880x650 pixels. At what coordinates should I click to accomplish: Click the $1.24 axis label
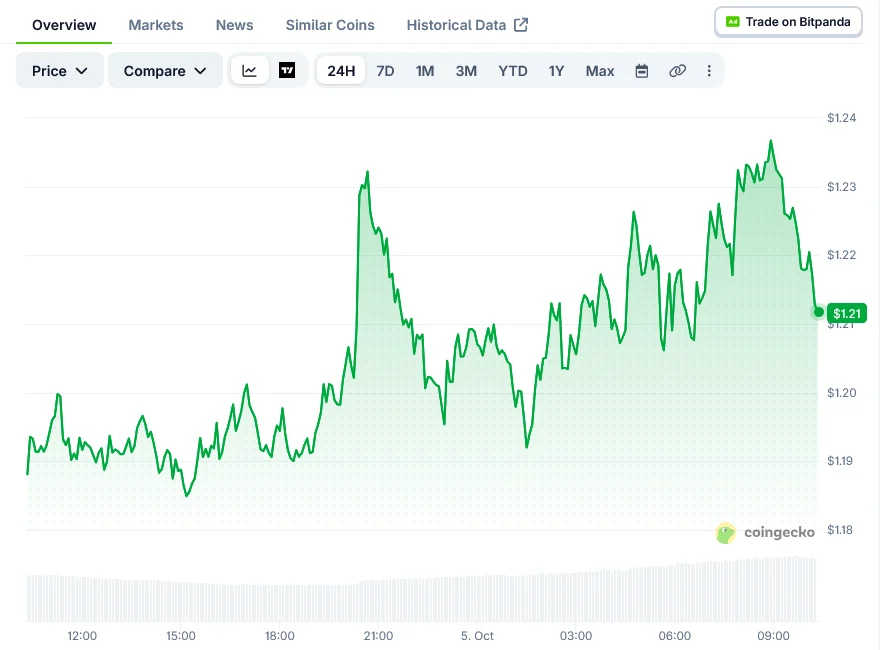[841, 117]
